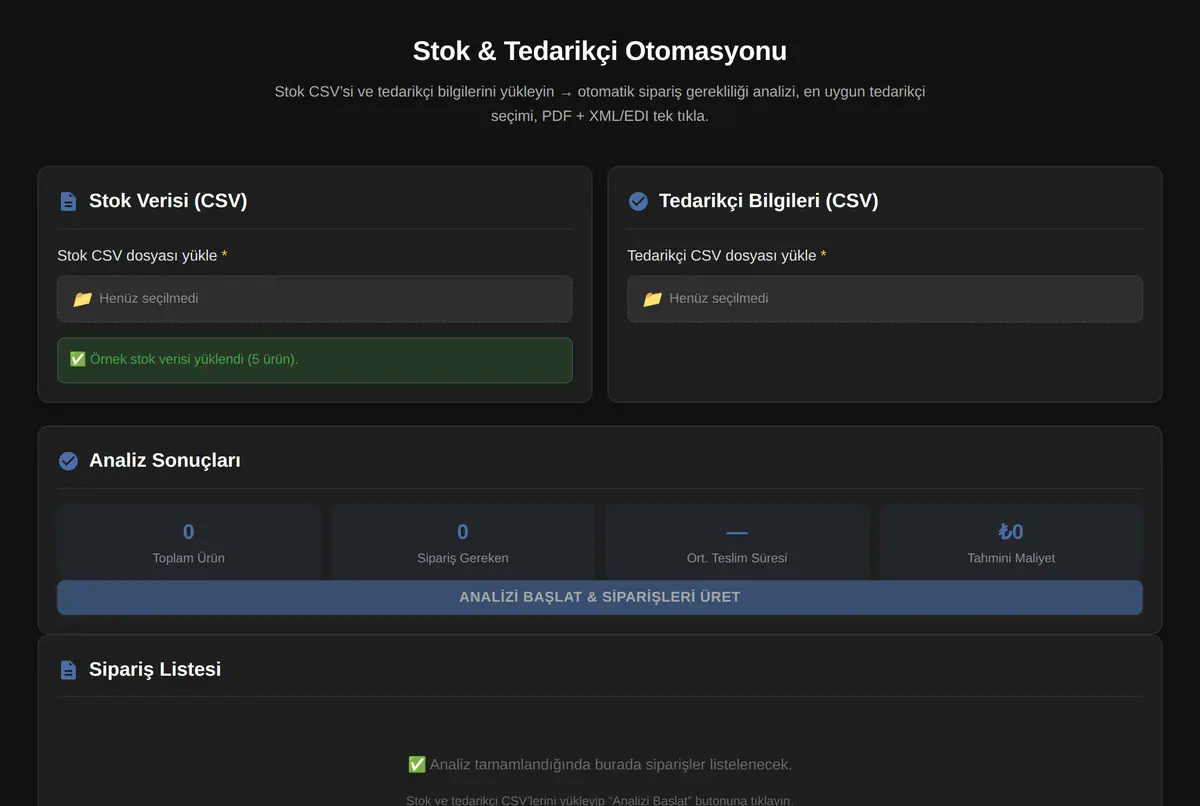
Task: Click the green 'Örnek stok verisi yüklendi' message
Action: (315, 360)
